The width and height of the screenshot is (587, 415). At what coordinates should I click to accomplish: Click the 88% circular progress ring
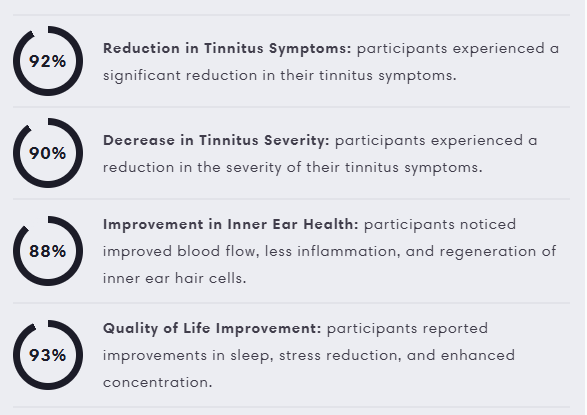click(x=48, y=251)
